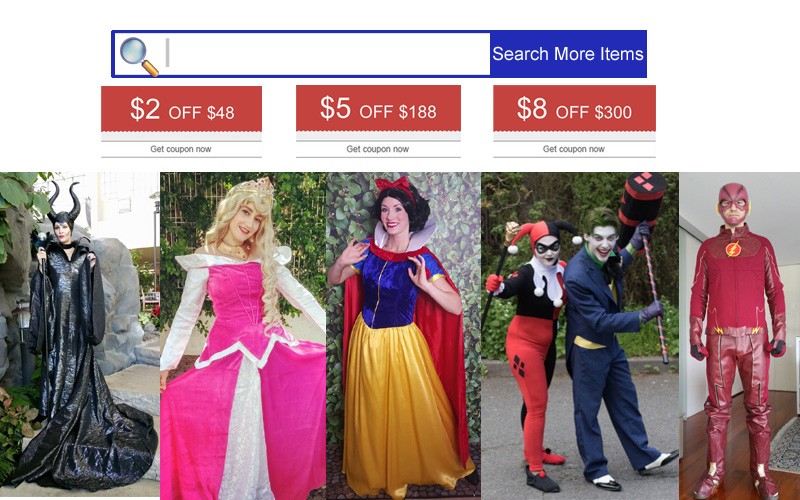Select the $8 OFF $300 coupon banner
The image size is (800, 500).
tap(574, 108)
